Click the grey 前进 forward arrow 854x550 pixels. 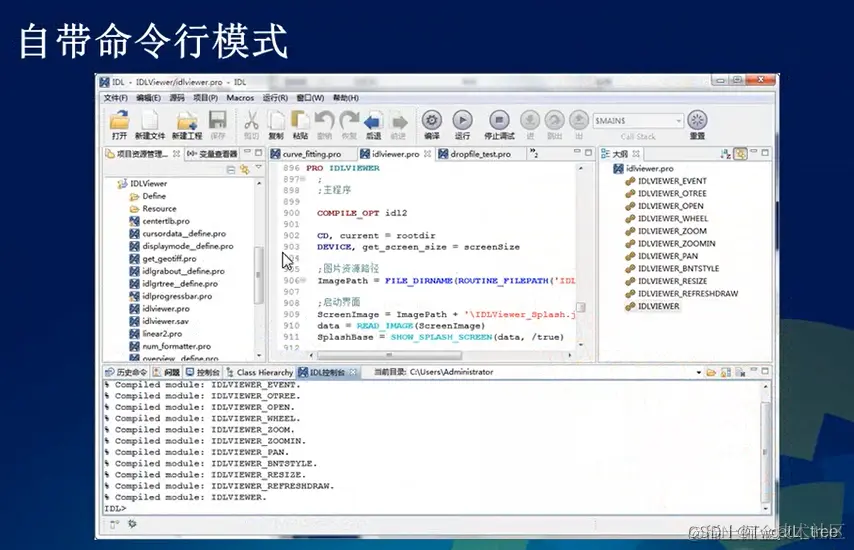tap(399, 121)
